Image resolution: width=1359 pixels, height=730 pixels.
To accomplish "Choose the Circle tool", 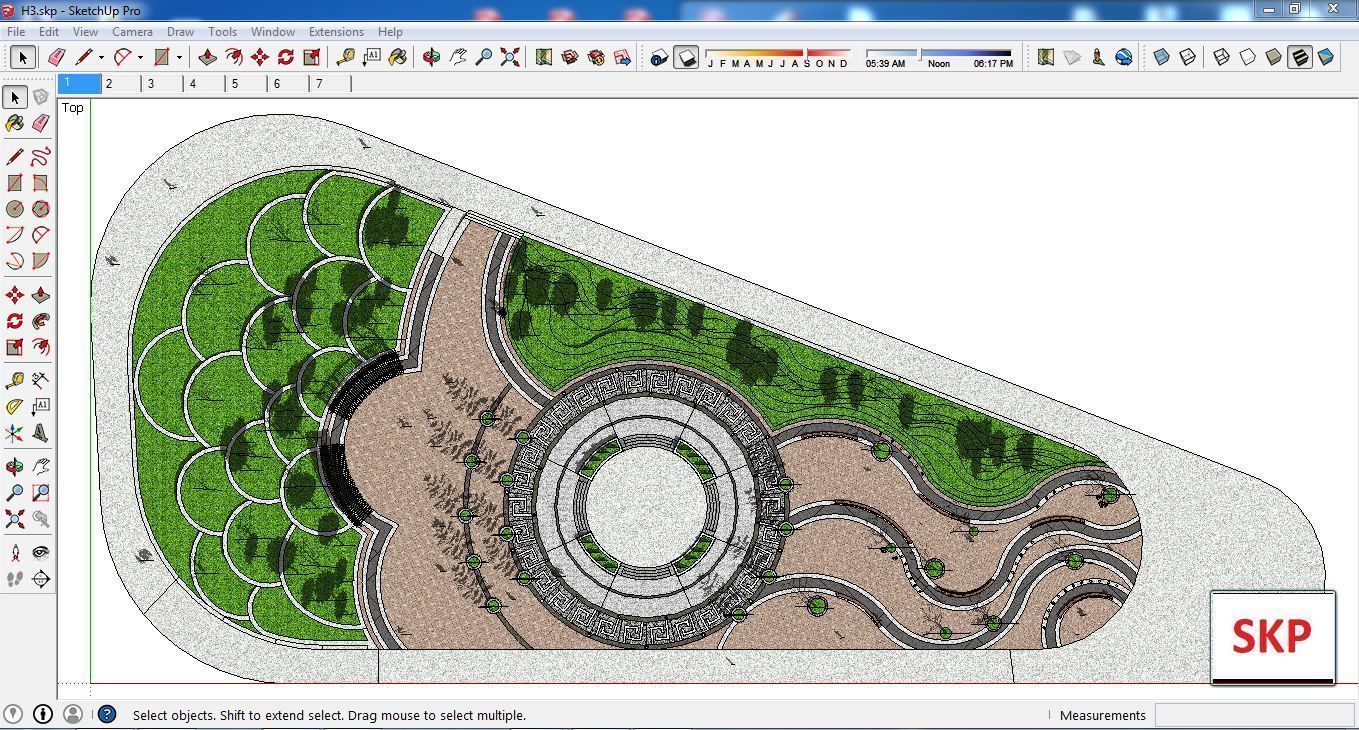I will 14,209.
